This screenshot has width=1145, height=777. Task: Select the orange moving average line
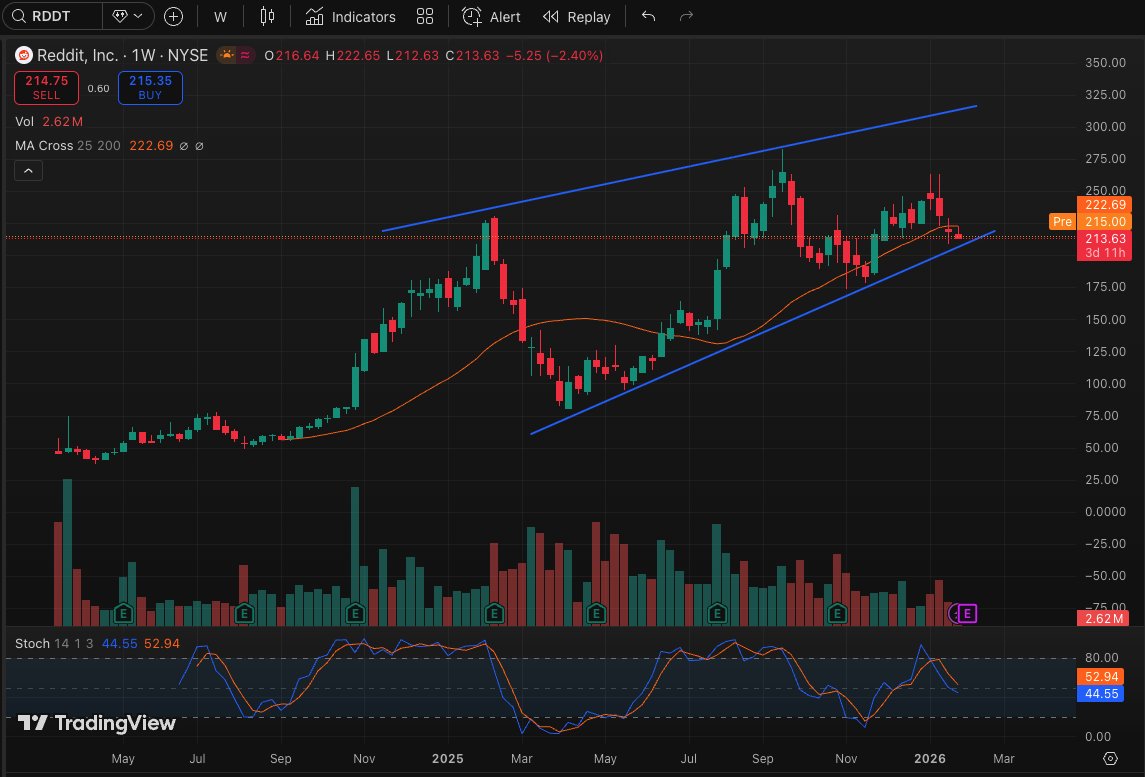(584, 319)
